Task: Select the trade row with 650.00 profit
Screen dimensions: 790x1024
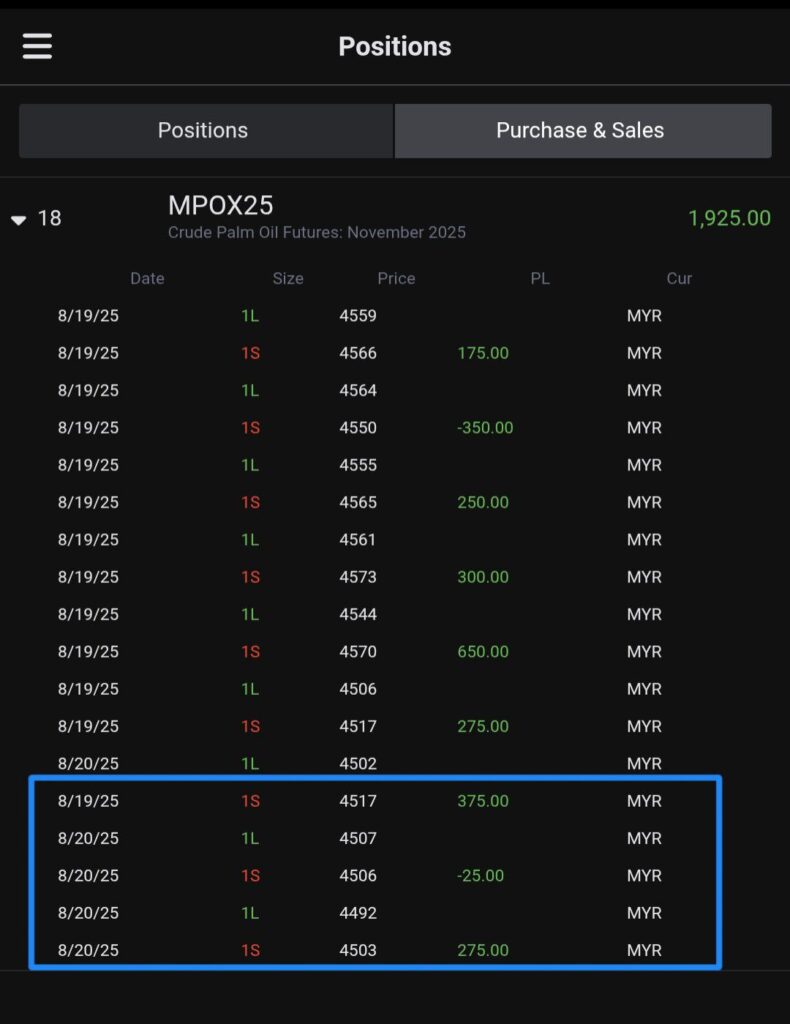Action: tap(482, 652)
